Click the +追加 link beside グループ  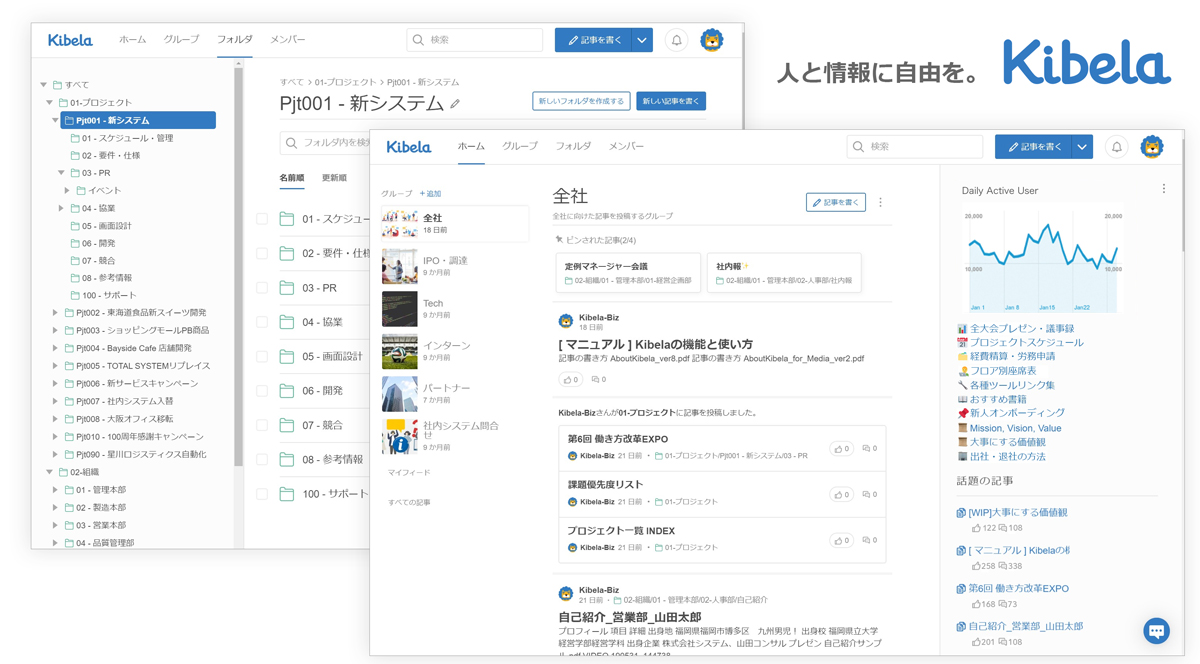(x=430, y=194)
